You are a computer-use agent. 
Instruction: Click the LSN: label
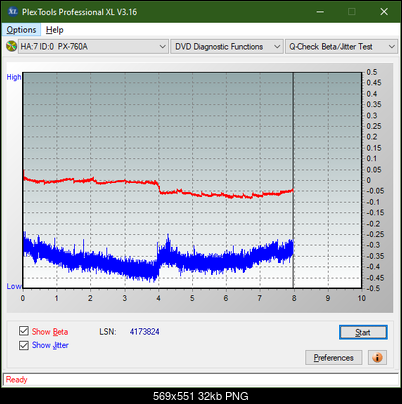(x=108, y=332)
